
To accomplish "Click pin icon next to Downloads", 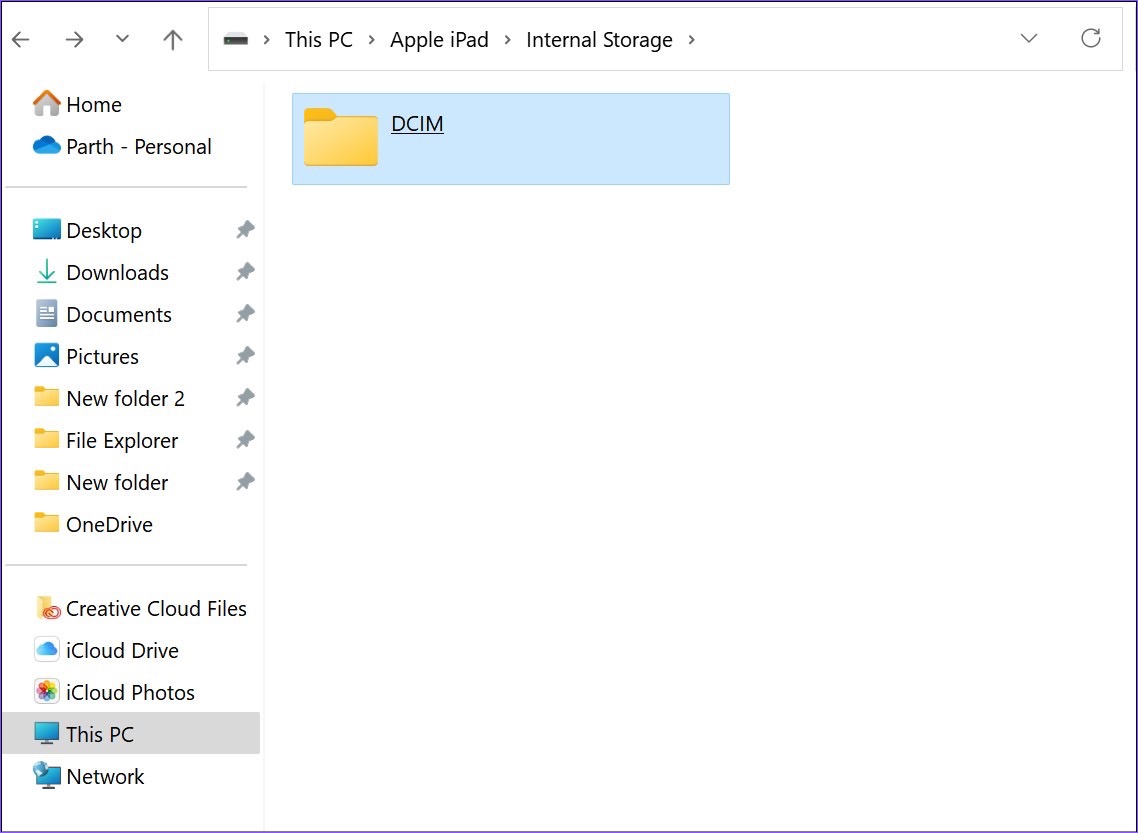I will point(245,272).
